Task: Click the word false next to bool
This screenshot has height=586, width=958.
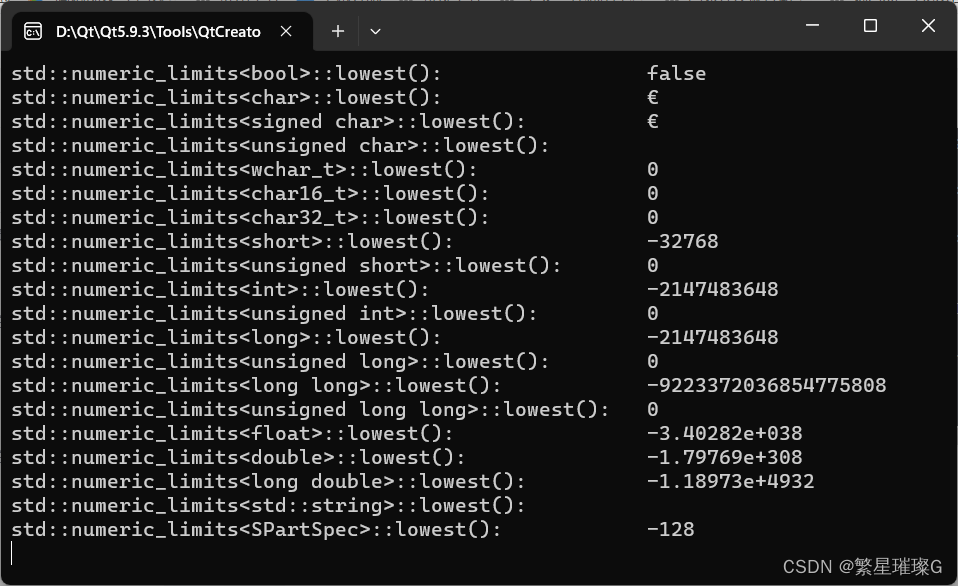Action: [676, 73]
